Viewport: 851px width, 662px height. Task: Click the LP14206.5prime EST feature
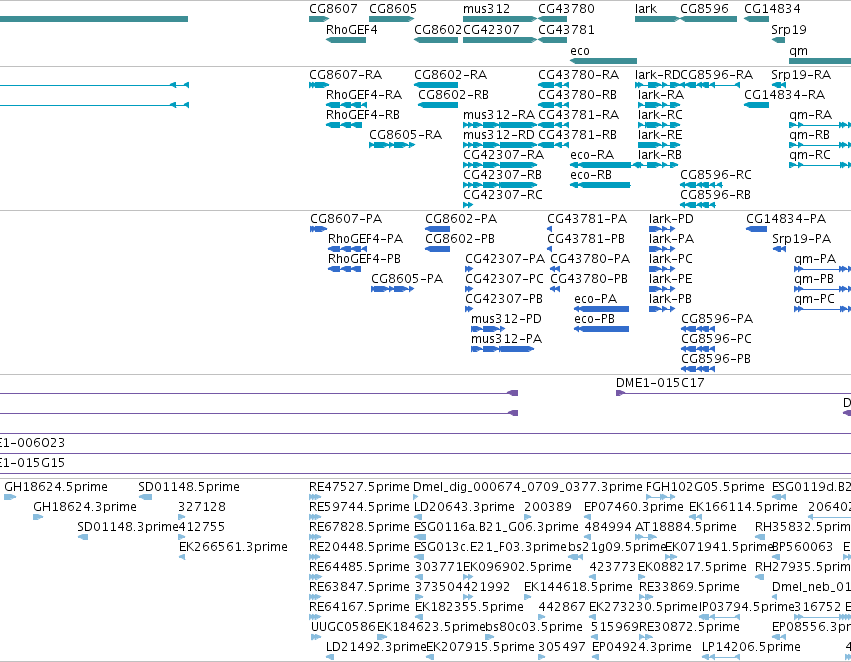click(720, 657)
